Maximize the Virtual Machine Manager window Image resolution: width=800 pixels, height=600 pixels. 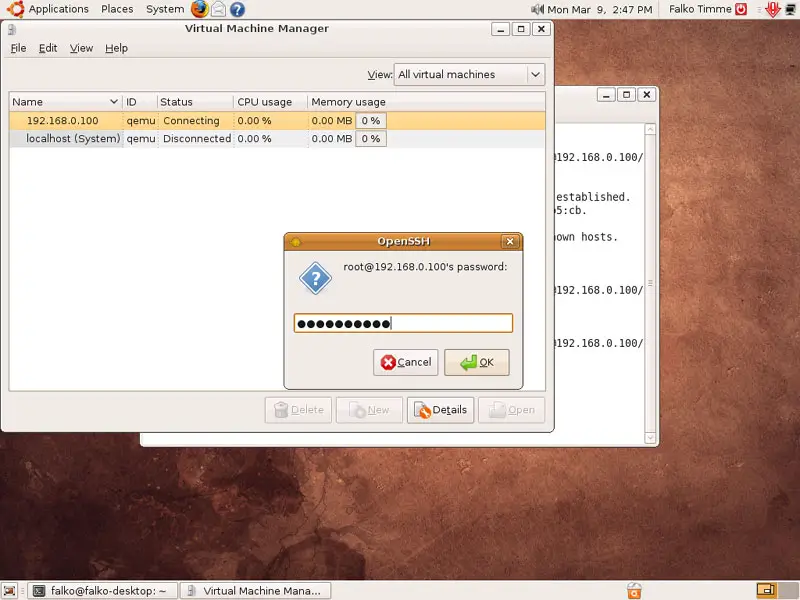[x=521, y=29]
